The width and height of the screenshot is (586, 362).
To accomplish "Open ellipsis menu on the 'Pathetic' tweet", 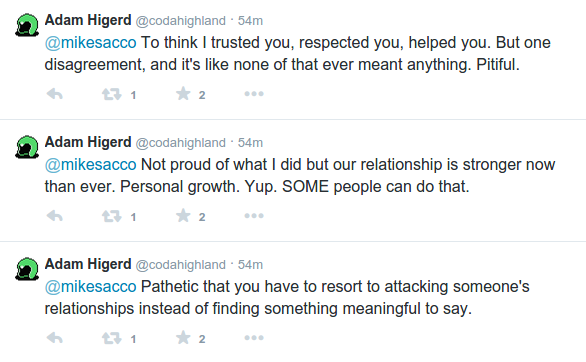I will pos(254,338).
